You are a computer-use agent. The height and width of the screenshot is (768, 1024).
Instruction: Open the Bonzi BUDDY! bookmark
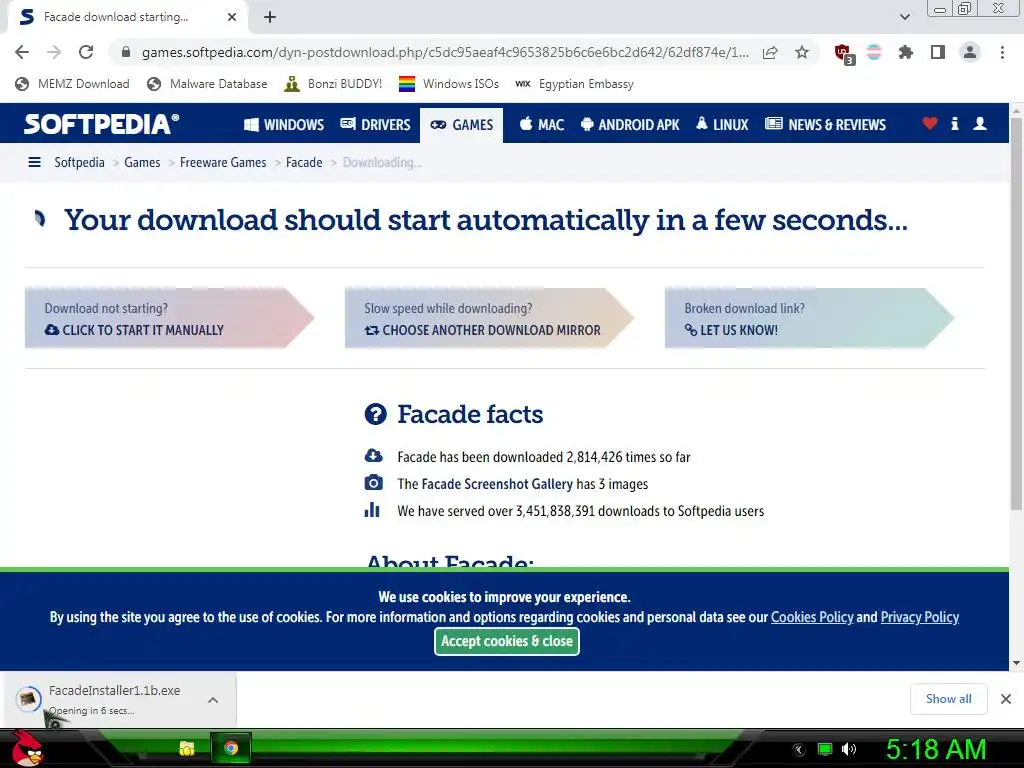(333, 84)
